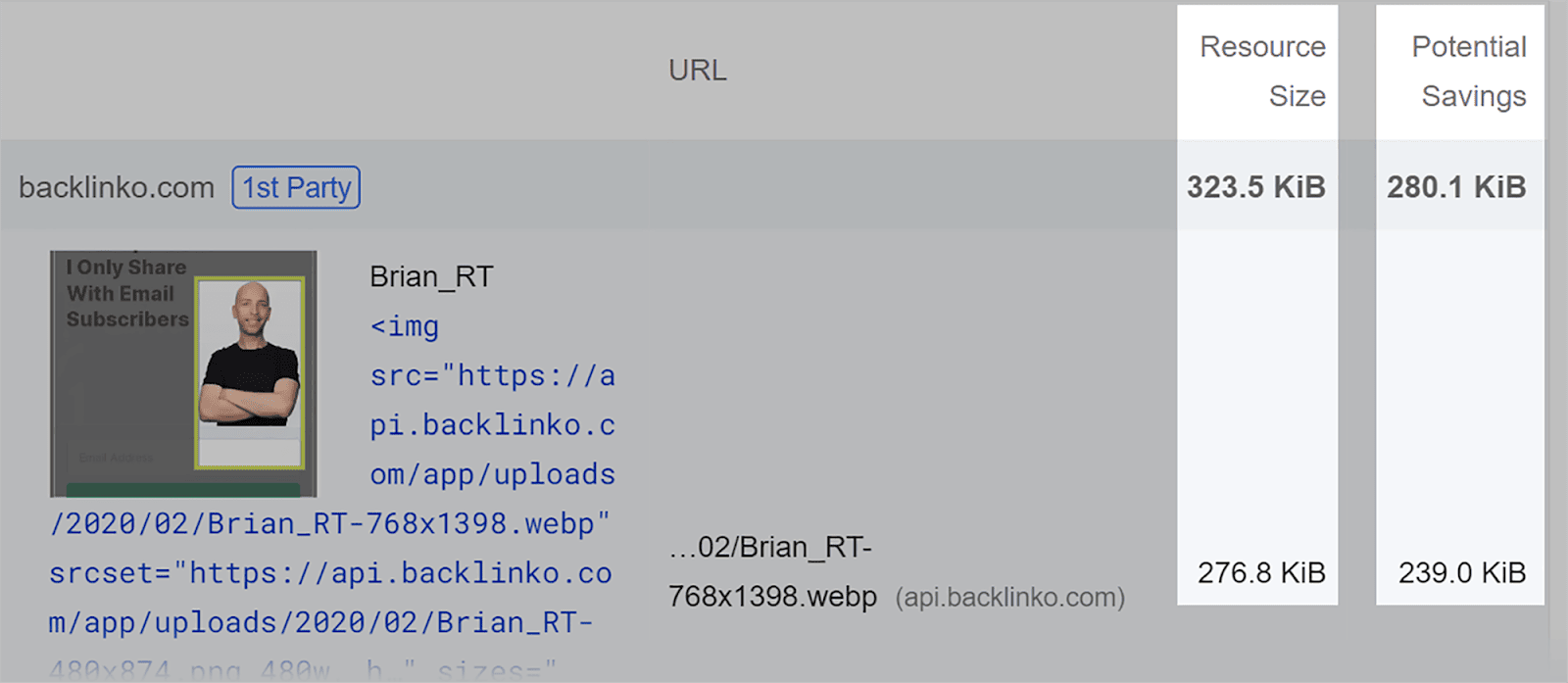Select the 280.1 KiB savings value

coord(1456,186)
